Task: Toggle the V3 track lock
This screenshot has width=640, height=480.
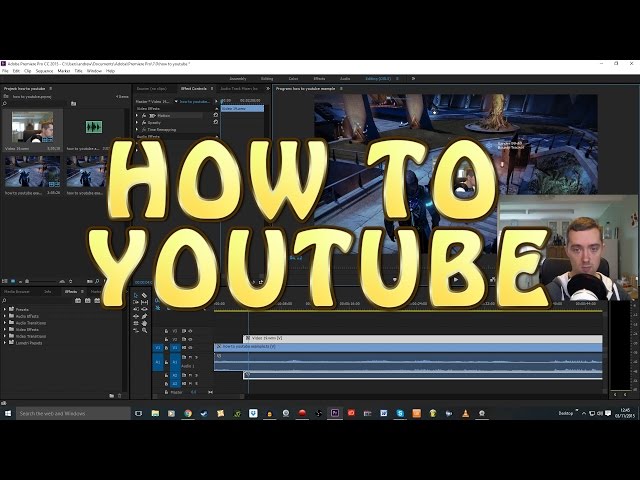Action: (166, 331)
